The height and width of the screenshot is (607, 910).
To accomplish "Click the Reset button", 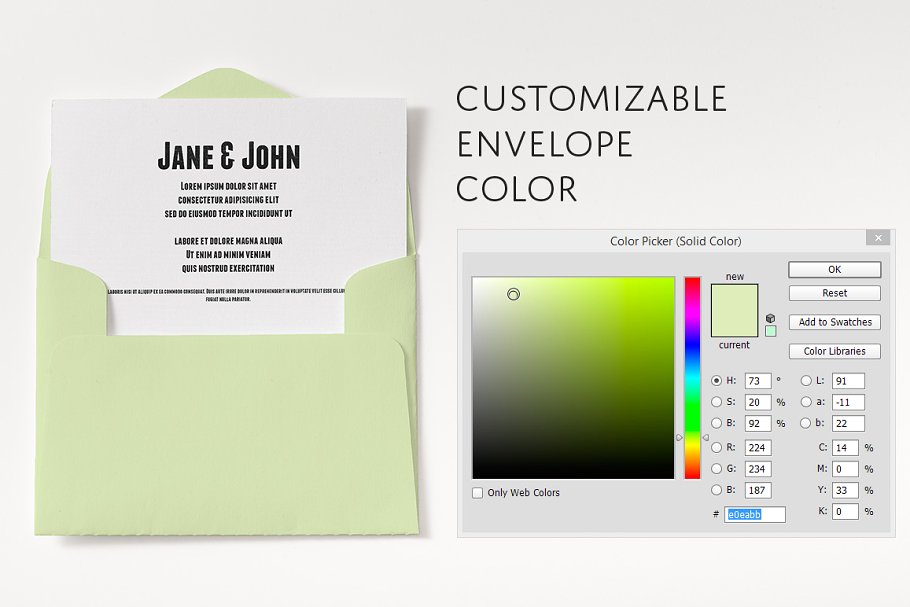I will pos(834,293).
